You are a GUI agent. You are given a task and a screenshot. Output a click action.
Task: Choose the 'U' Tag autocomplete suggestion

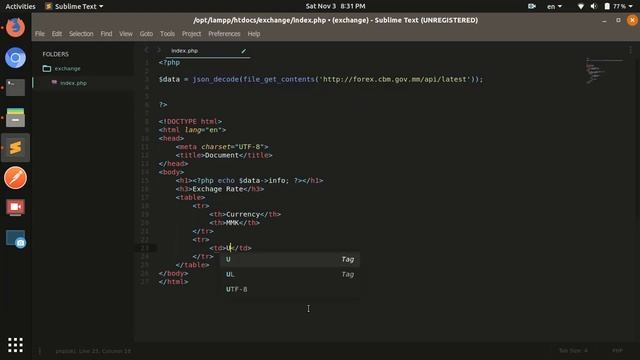click(290, 259)
